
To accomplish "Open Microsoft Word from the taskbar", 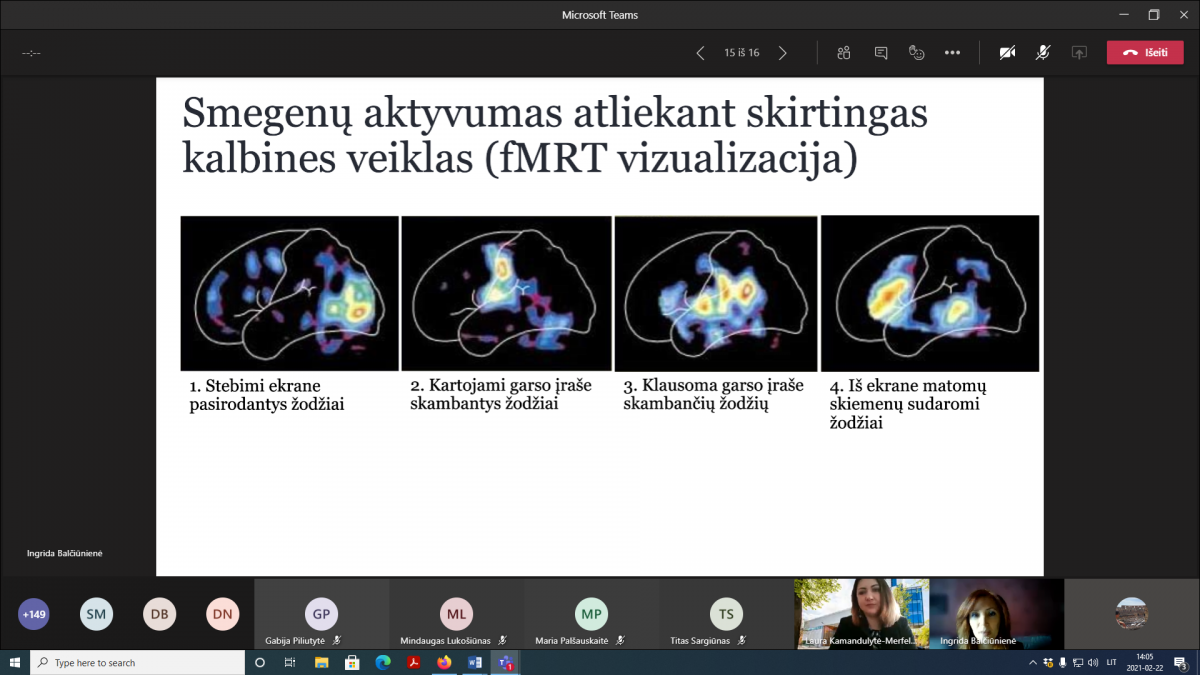I will [475, 662].
